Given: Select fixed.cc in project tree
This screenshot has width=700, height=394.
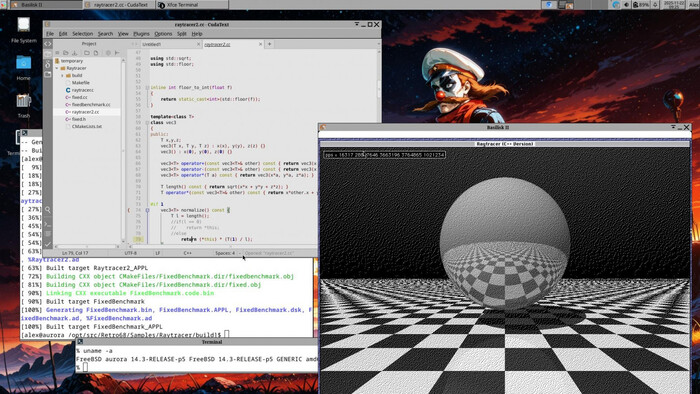Looking at the screenshot, I should click(x=79, y=97).
